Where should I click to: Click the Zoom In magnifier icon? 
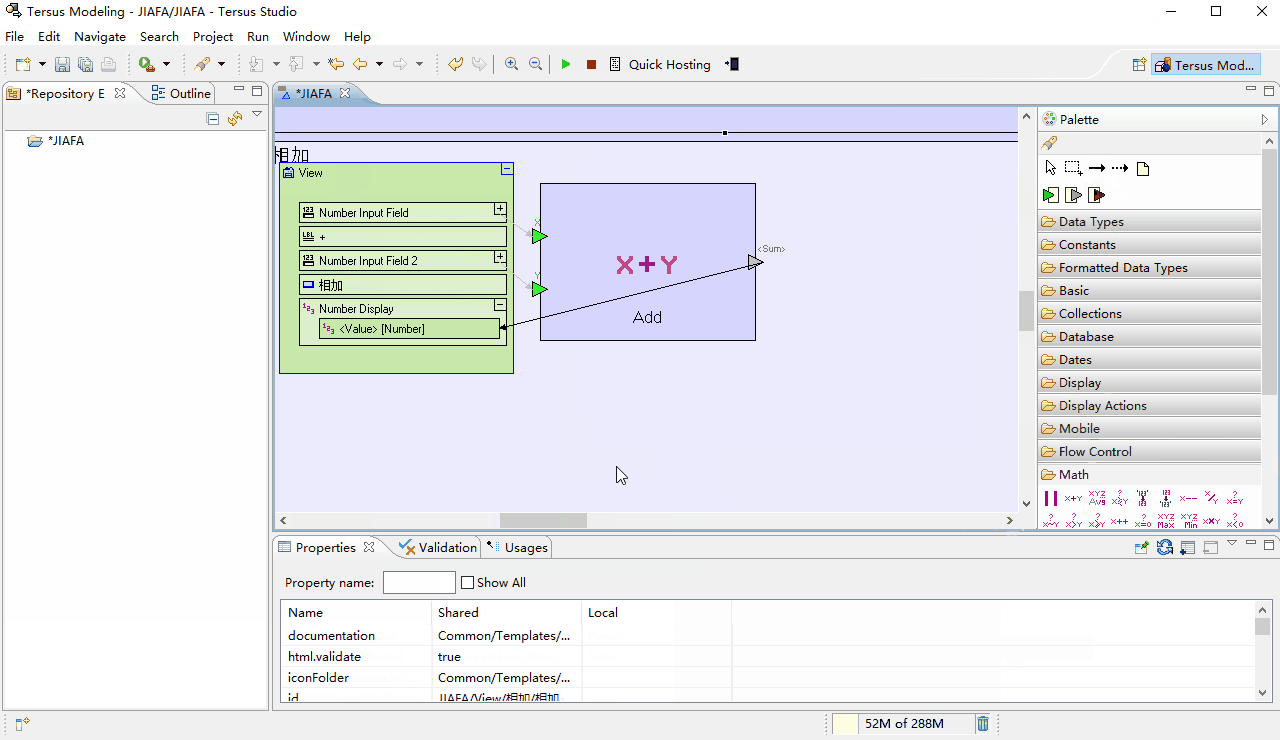511,64
